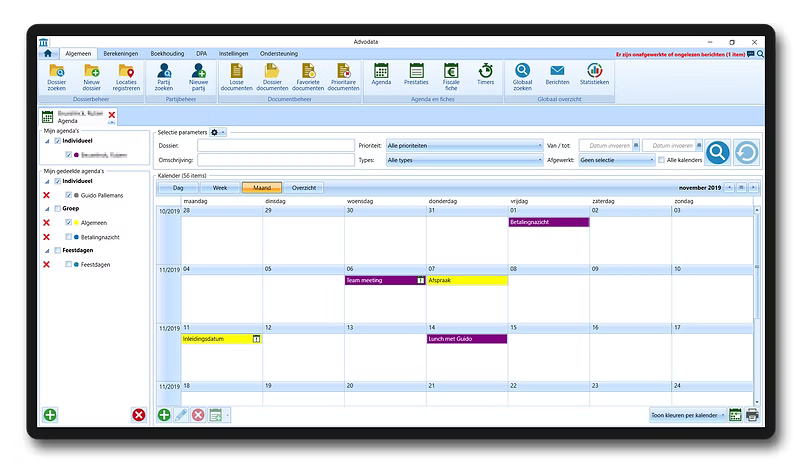Print the calendar using the printer icon
Image resolution: width=800 pixels, height=469 pixels.
point(752,414)
